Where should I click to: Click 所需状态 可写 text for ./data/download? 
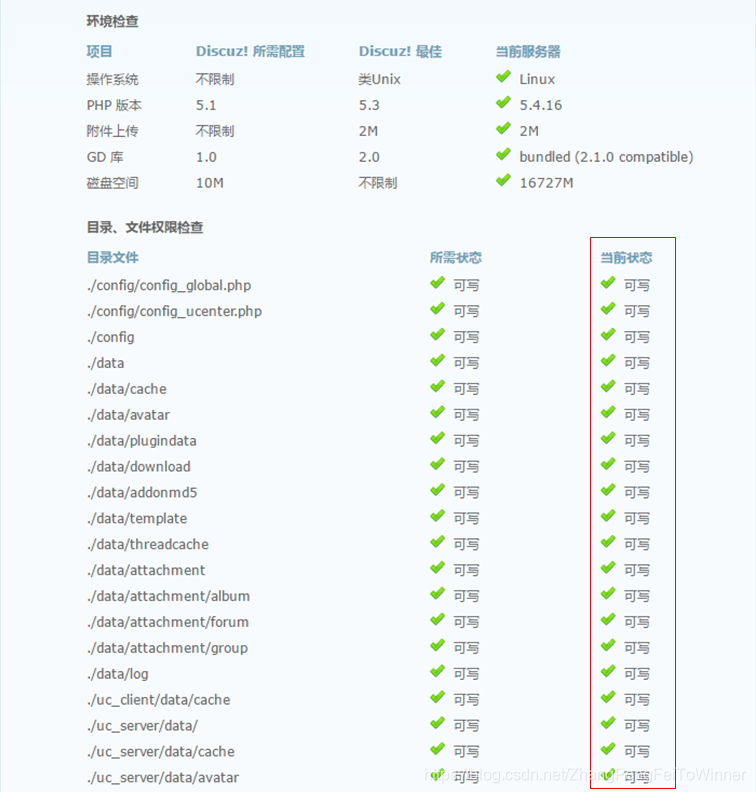point(466,467)
